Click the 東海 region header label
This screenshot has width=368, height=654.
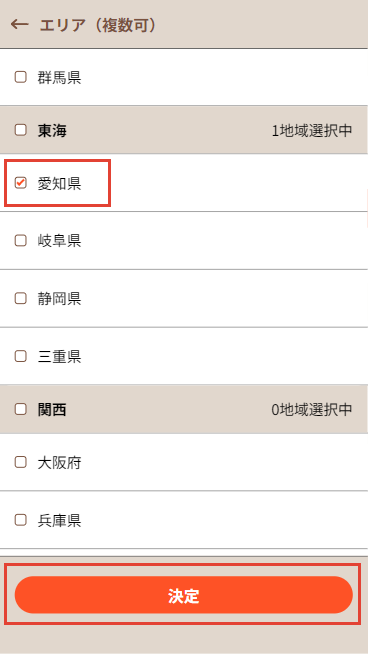click(52, 131)
